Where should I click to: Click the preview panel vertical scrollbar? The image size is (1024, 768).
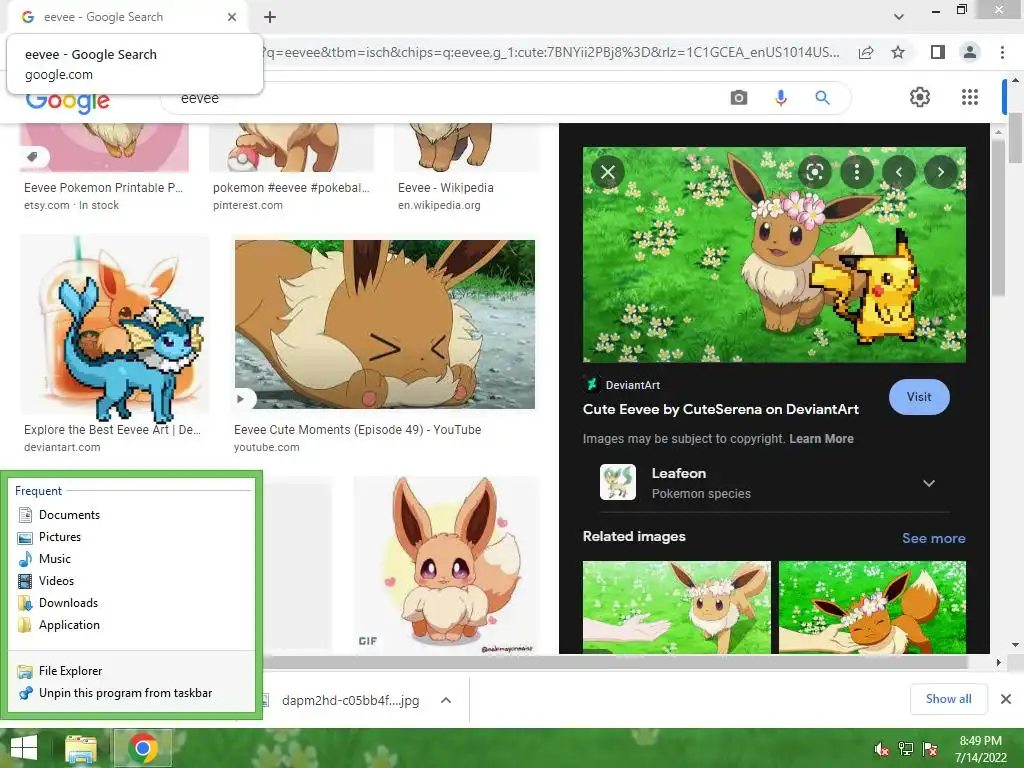998,216
